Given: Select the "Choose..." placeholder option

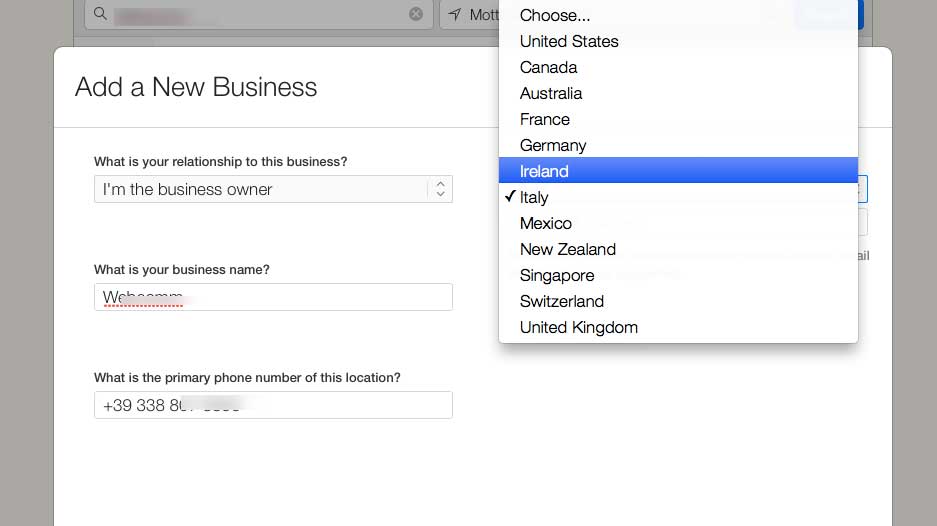Looking at the screenshot, I should (555, 15).
